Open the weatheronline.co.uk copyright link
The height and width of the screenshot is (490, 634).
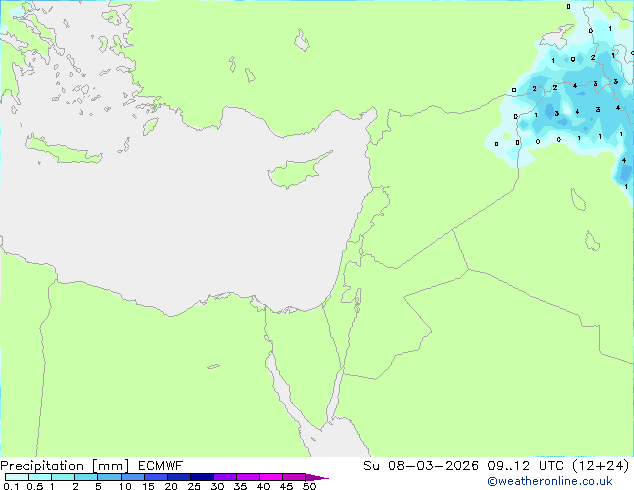pos(550,481)
